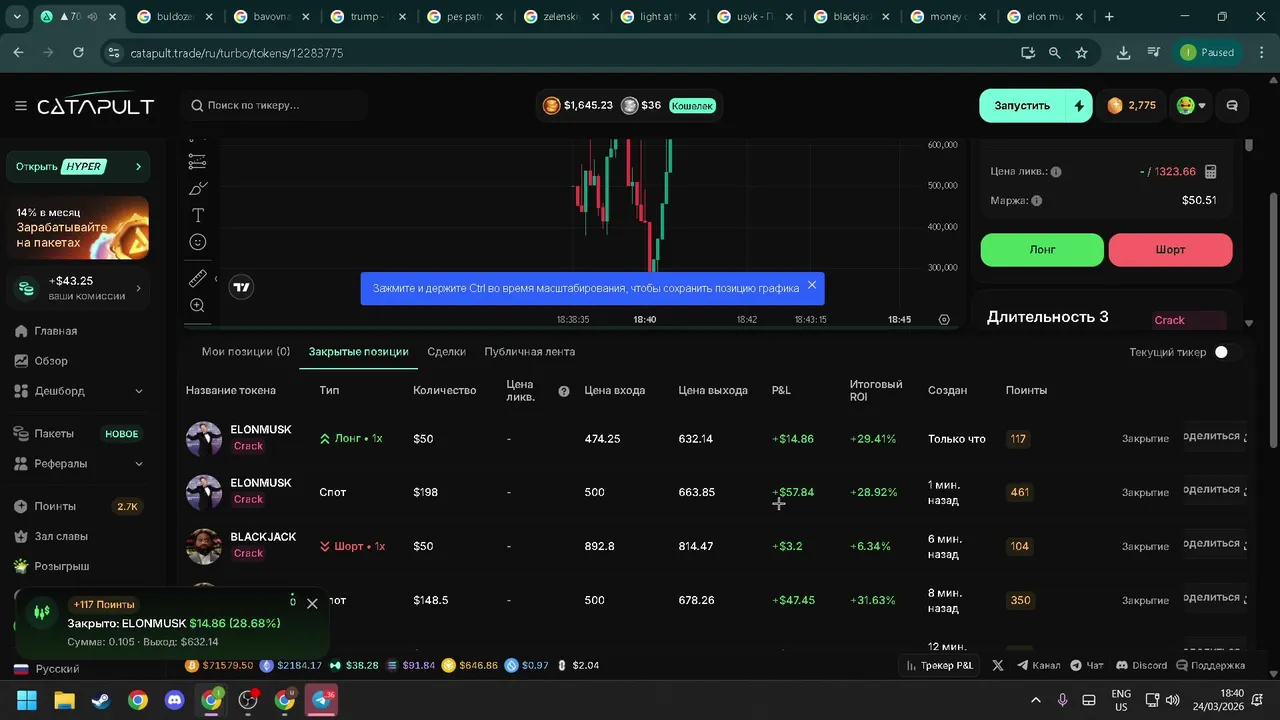This screenshot has width=1280, height=720.
Task: Open the hamburger menu beside CATAPULT logo
Action: pyautogui.click(x=21, y=106)
